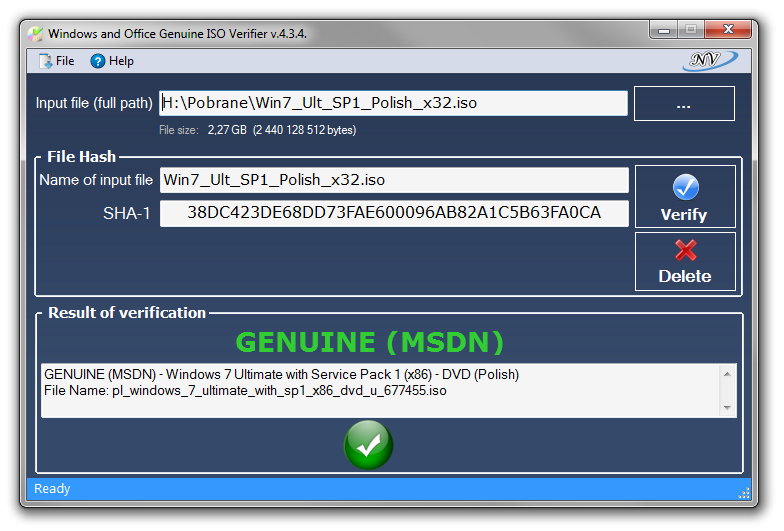Click result line 'Windows 7 Ultimate with Service Pack 1'
Screen dimensions: 784x531
(282, 374)
